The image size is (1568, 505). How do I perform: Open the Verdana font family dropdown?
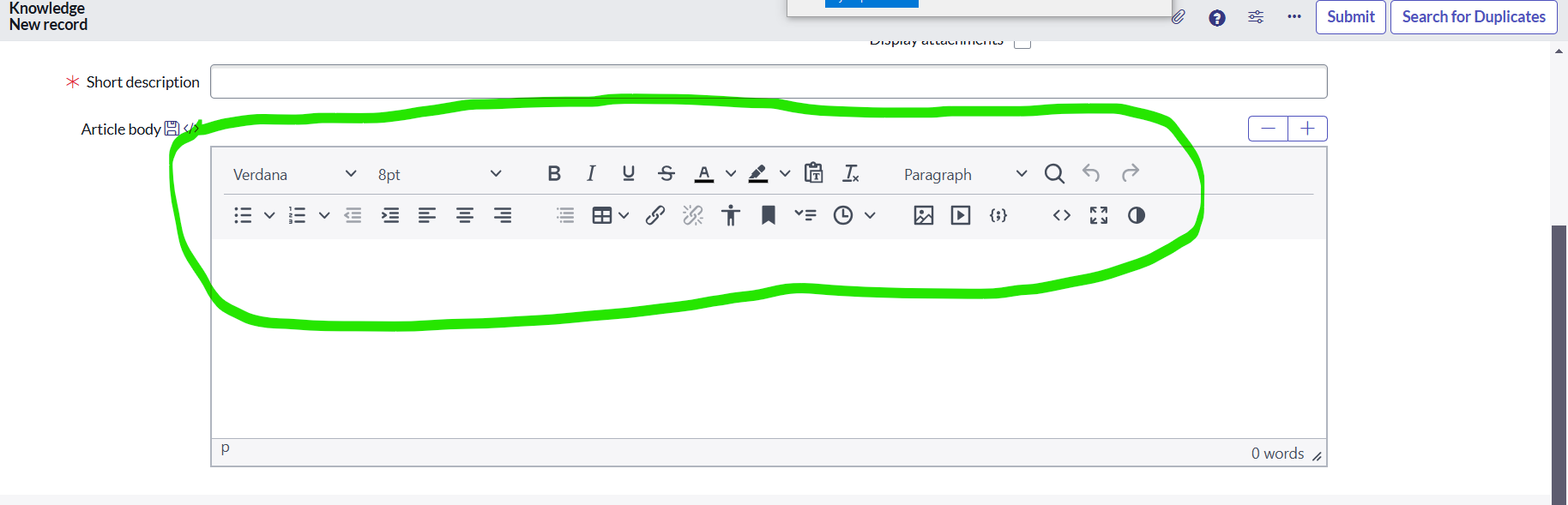[294, 174]
